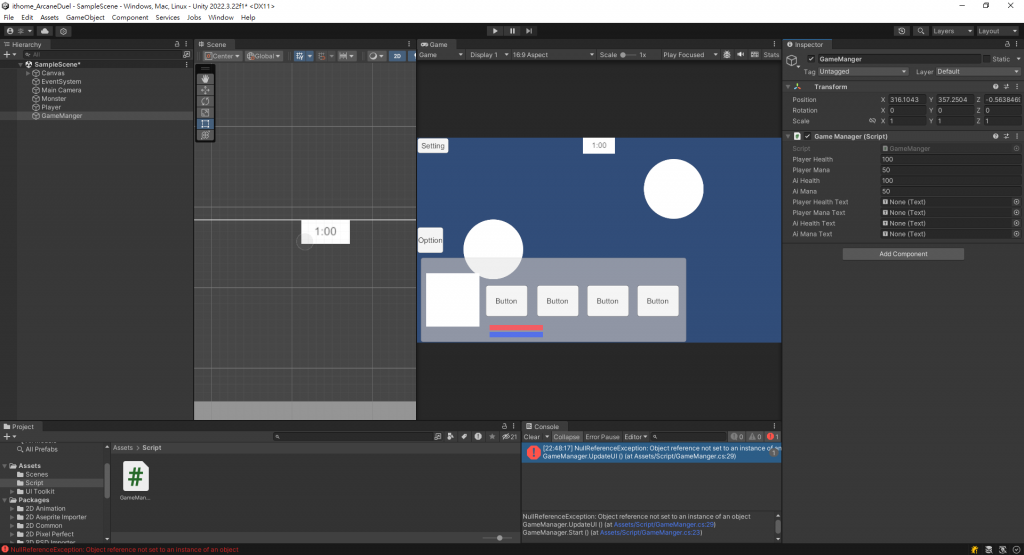The image size is (1024, 555).
Task: Open Unity cloud services icon
Action: (44, 31)
